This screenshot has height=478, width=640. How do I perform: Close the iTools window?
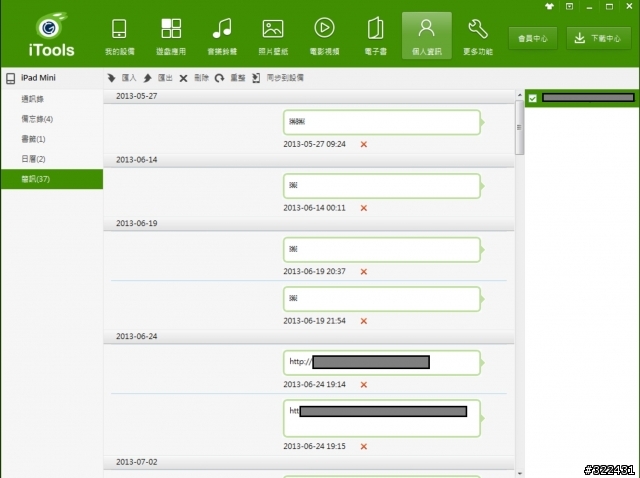coord(629,7)
